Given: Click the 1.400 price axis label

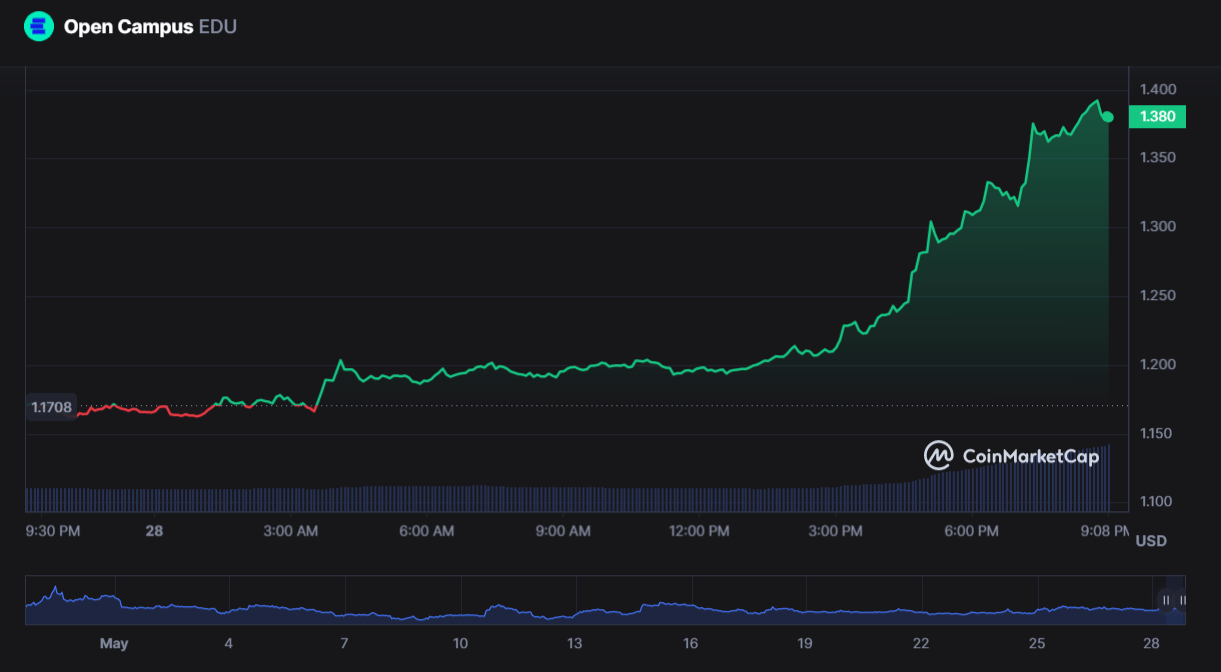Looking at the screenshot, I should click(x=1158, y=90).
